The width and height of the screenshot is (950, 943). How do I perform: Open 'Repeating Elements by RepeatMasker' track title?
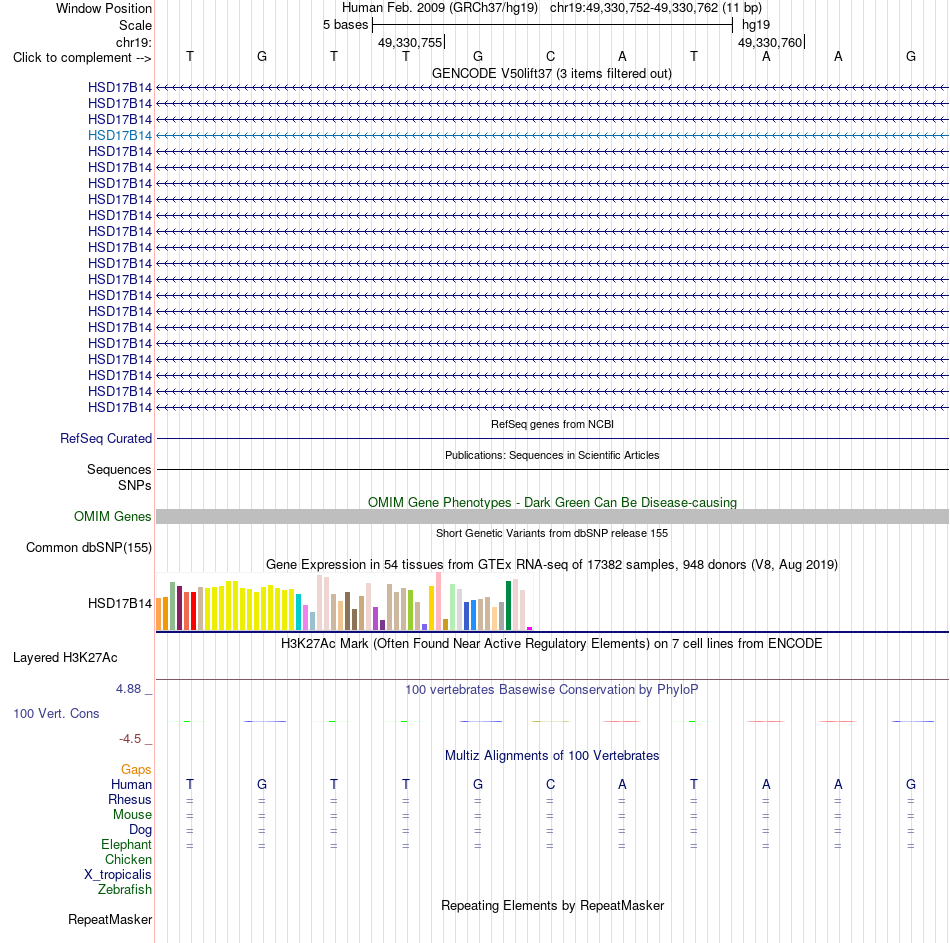(x=552, y=905)
